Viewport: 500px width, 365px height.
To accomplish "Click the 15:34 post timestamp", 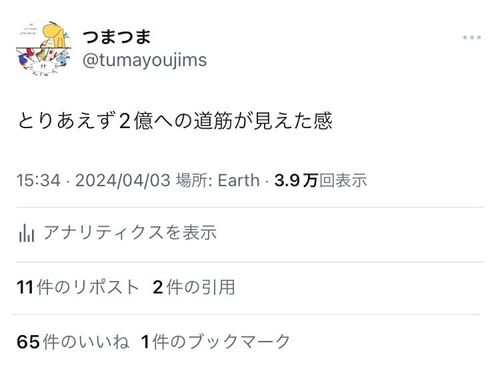I will (39, 180).
